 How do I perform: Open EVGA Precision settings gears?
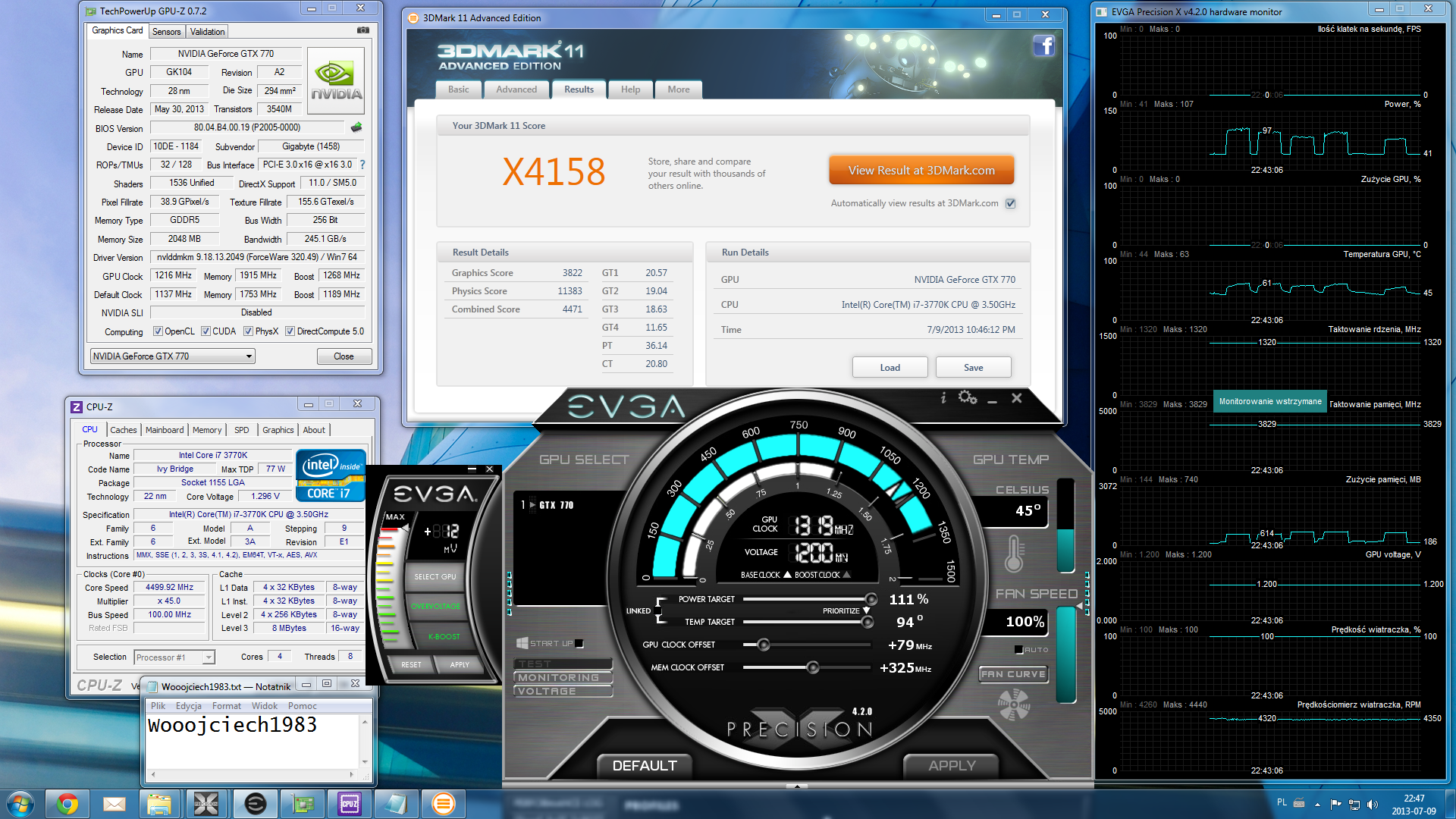[x=968, y=397]
